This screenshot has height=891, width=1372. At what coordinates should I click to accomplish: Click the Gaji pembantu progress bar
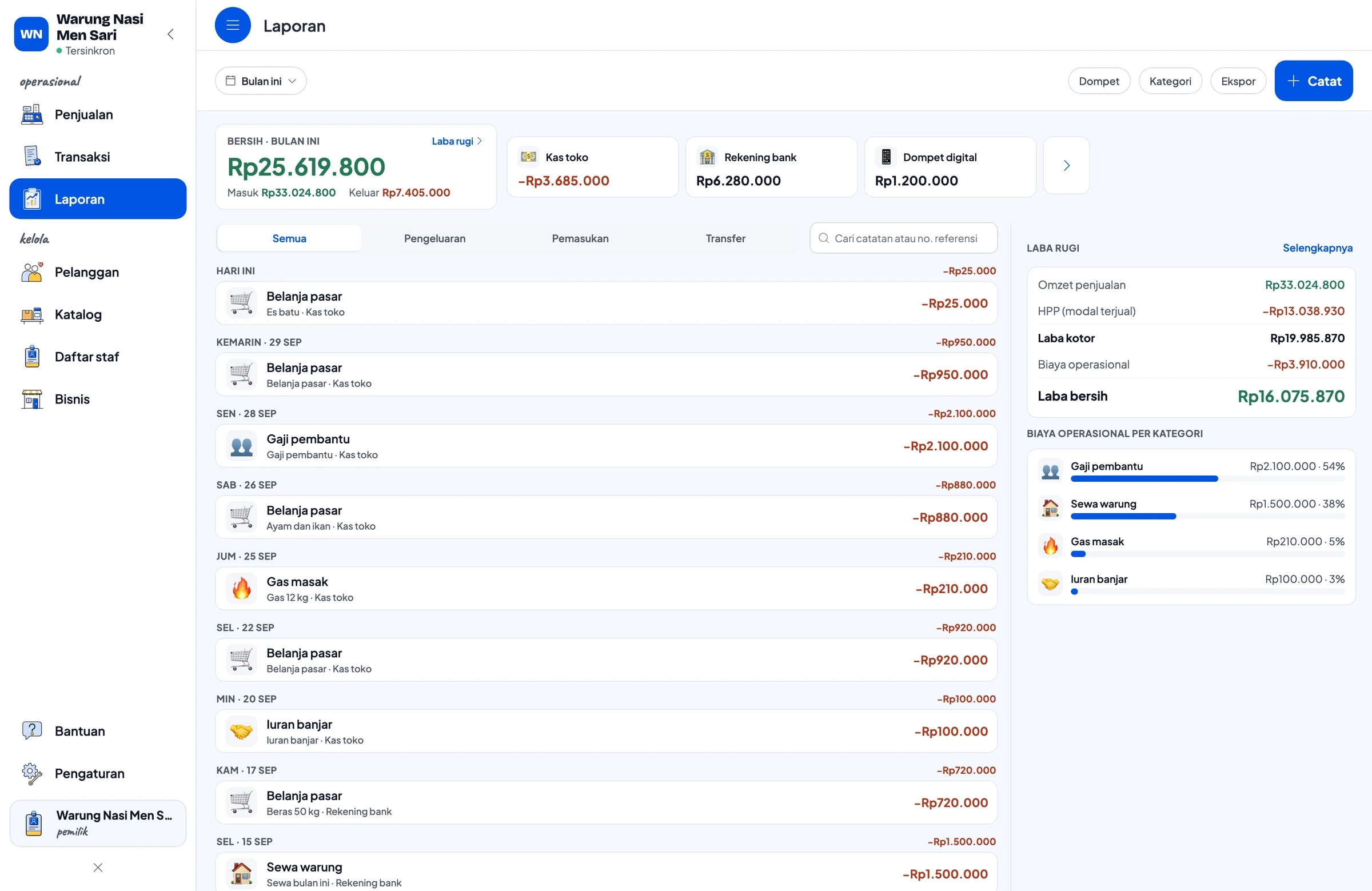pyautogui.click(x=1207, y=479)
